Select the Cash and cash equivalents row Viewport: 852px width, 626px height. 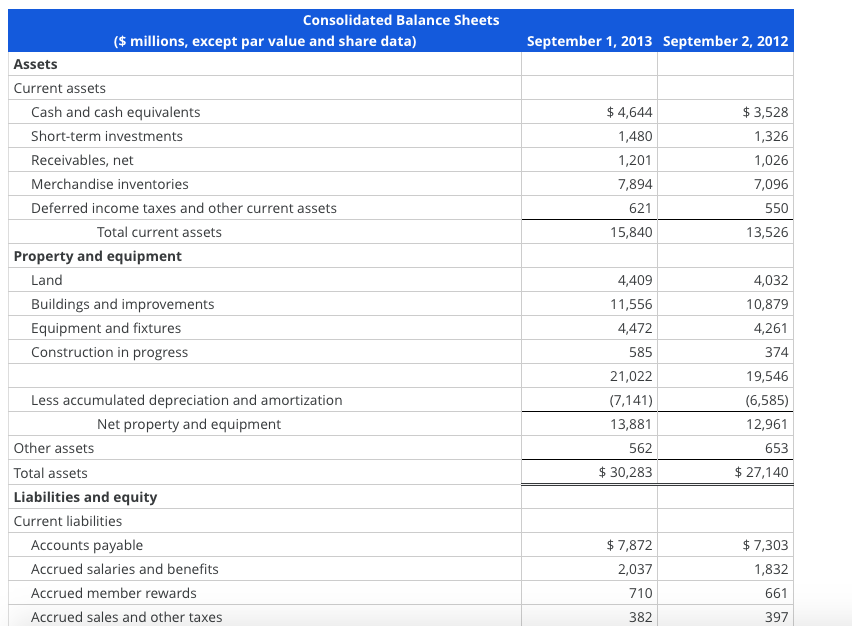116,112
